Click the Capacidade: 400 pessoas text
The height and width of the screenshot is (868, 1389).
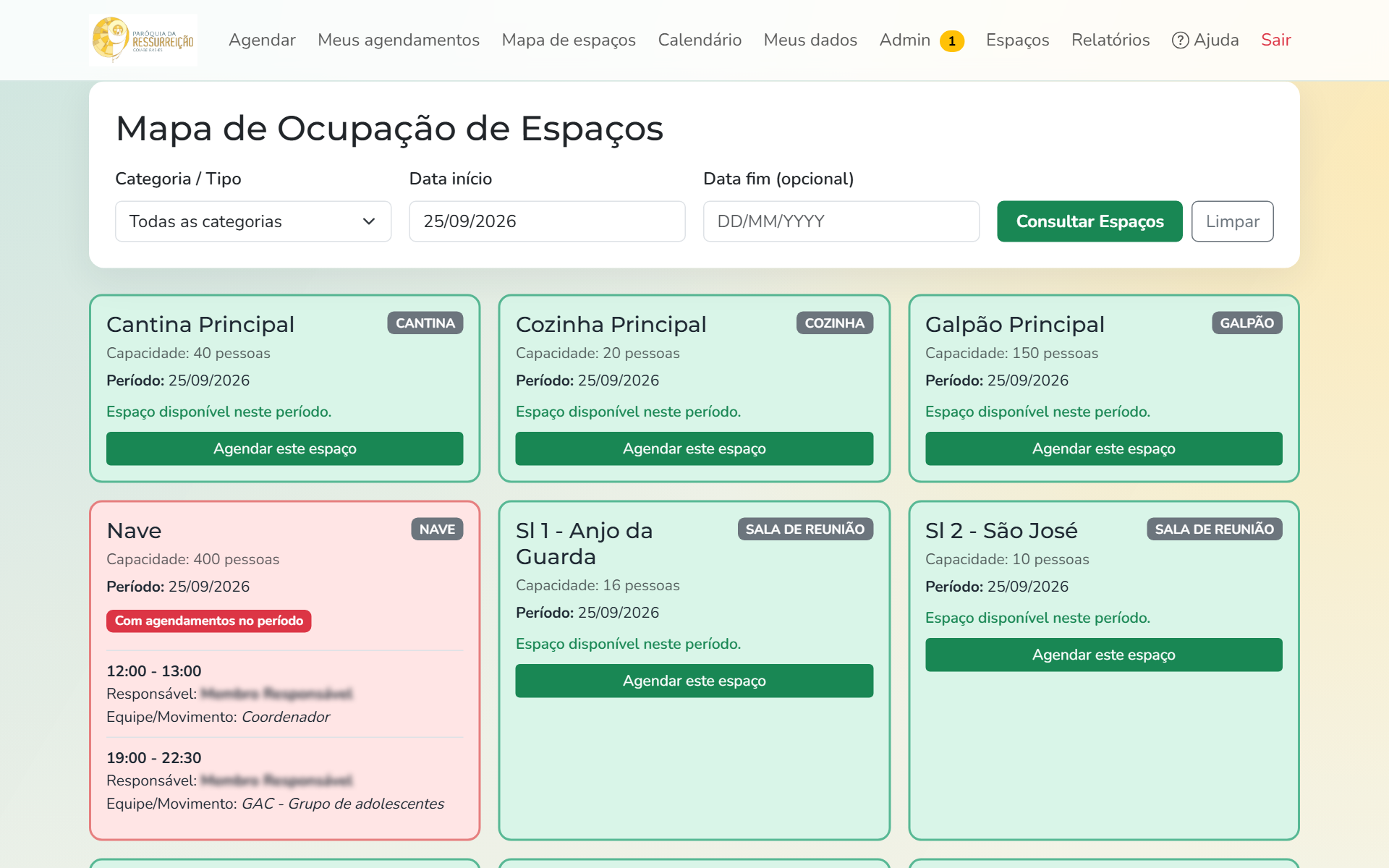pyautogui.click(x=192, y=559)
